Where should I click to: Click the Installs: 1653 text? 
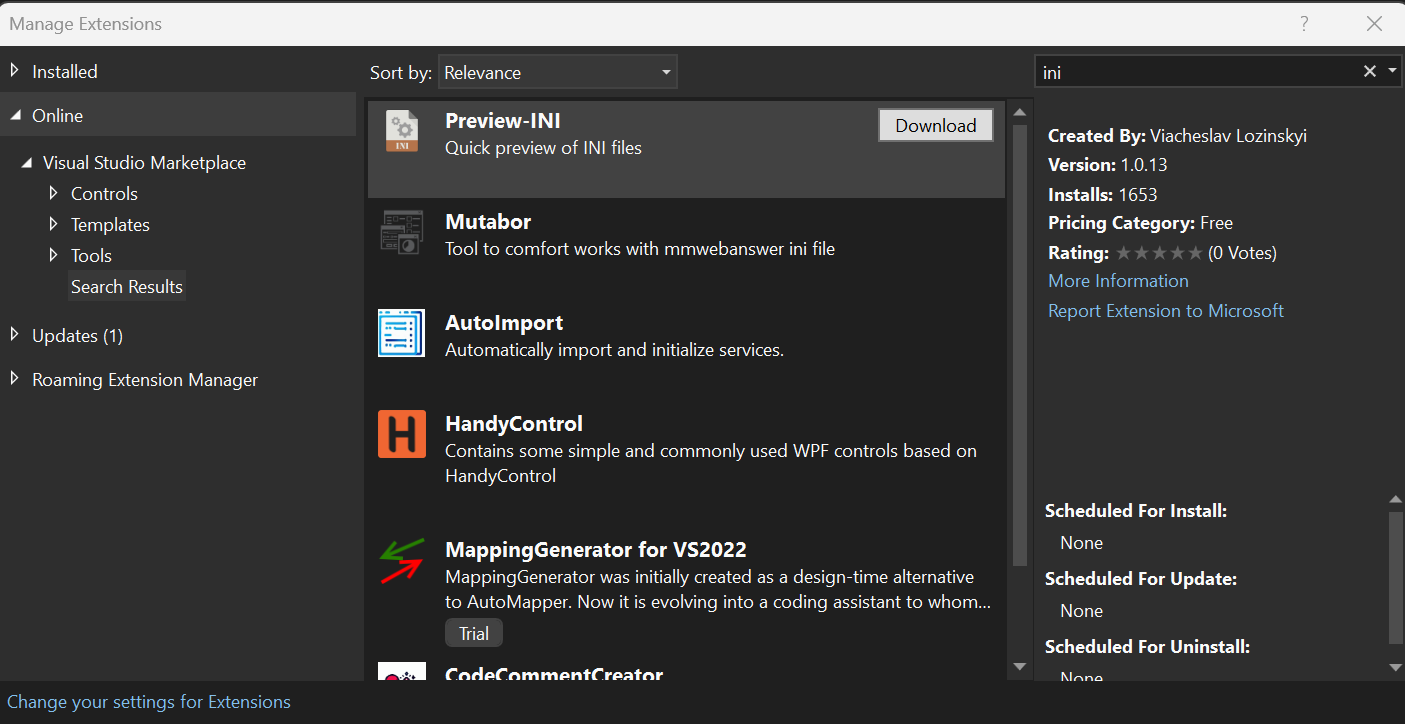[x=1103, y=195]
